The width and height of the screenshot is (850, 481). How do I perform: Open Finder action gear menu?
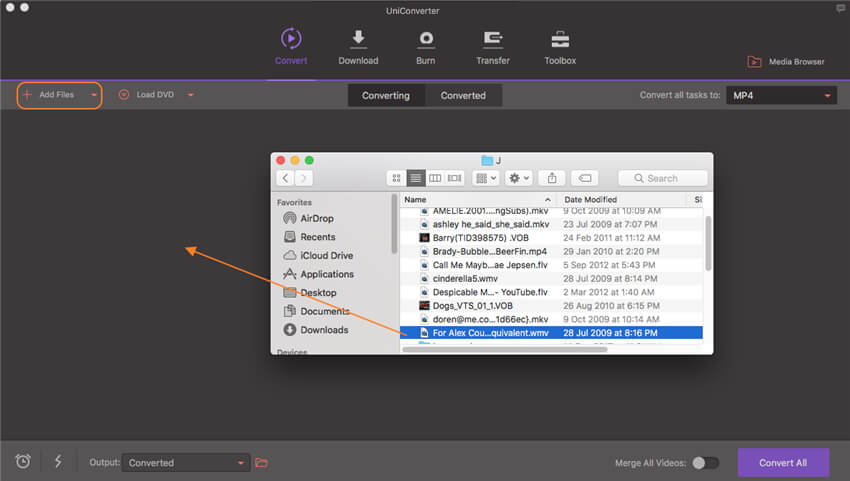tap(518, 178)
